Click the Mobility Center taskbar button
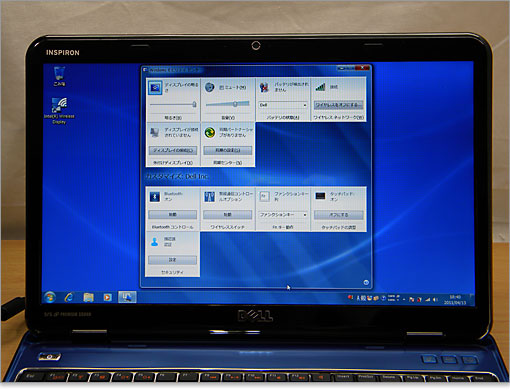 (127, 297)
